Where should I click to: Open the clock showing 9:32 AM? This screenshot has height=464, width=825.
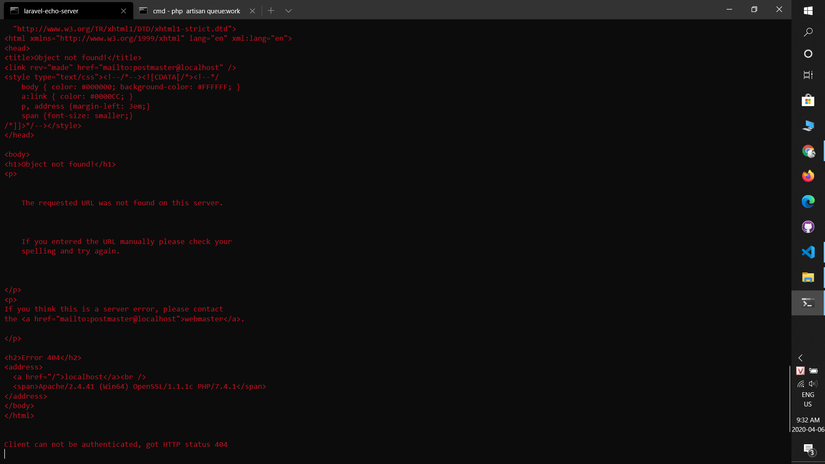[x=808, y=425]
